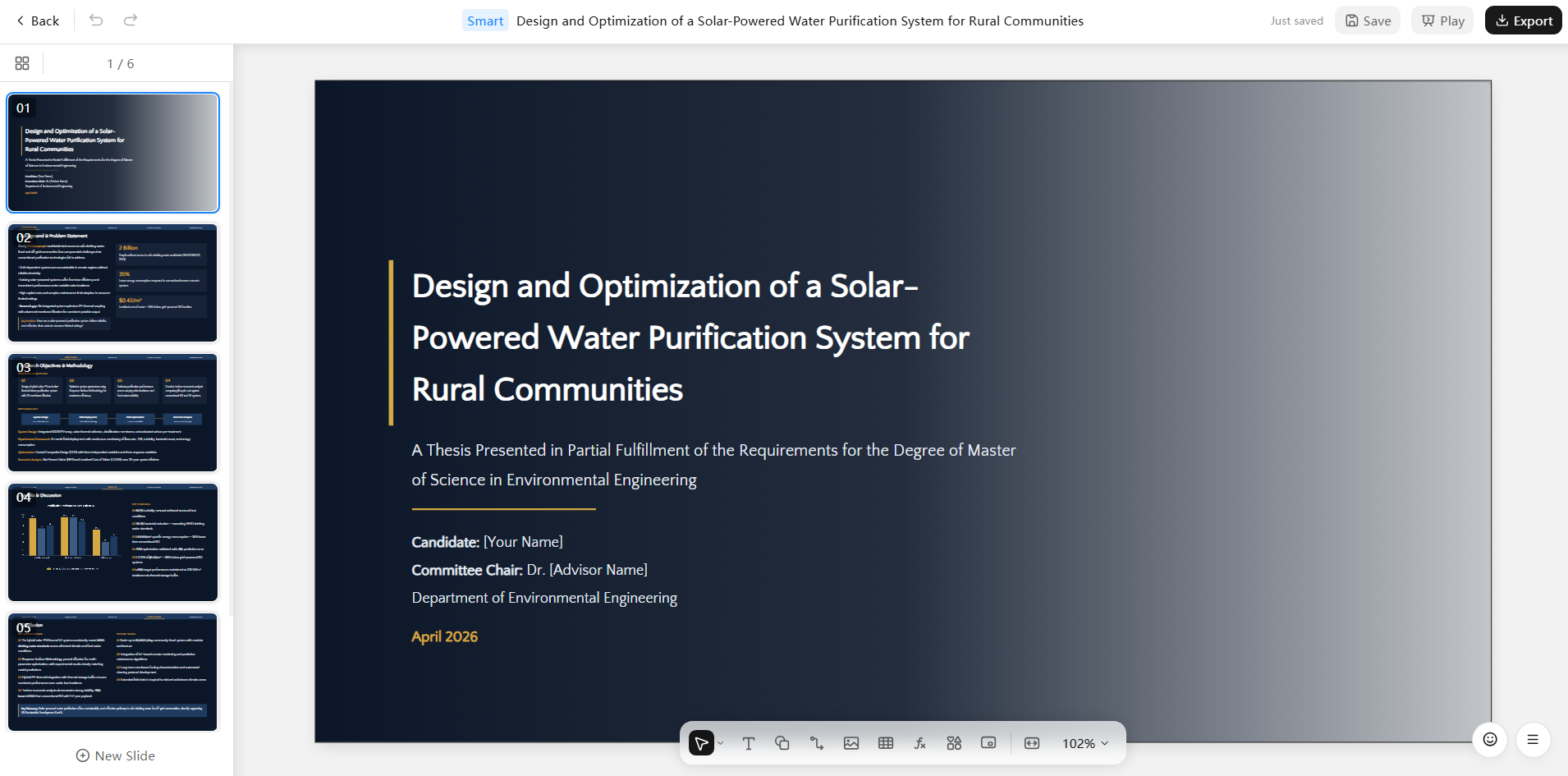Screen dimensions: 1568x776
Task: Select the connector line tool
Action: pyautogui.click(x=817, y=743)
